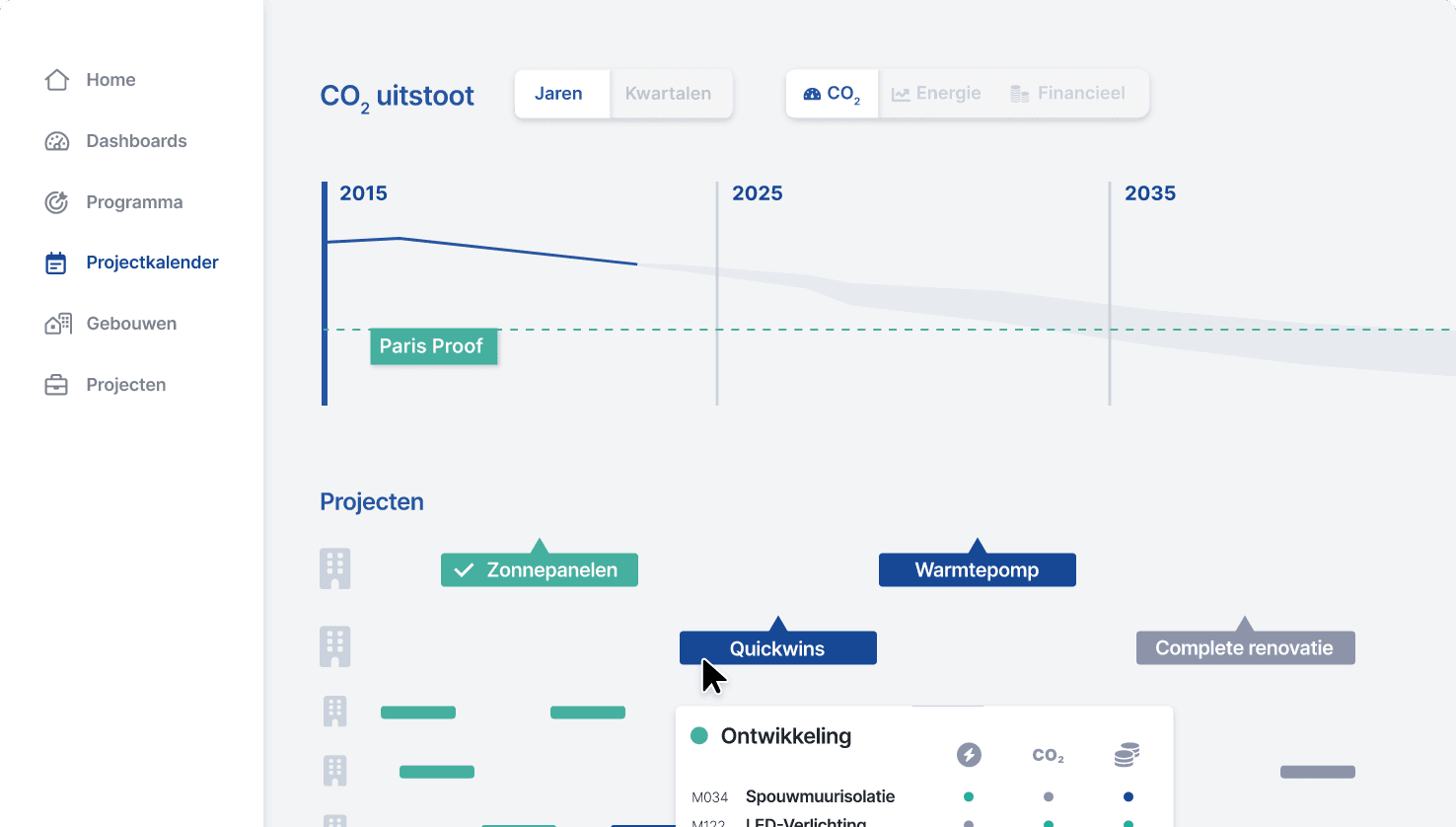Viewport: 1456px width, 827px height.
Task: Click the CO₂ column header in the popup
Action: (x=1049, y=756)
